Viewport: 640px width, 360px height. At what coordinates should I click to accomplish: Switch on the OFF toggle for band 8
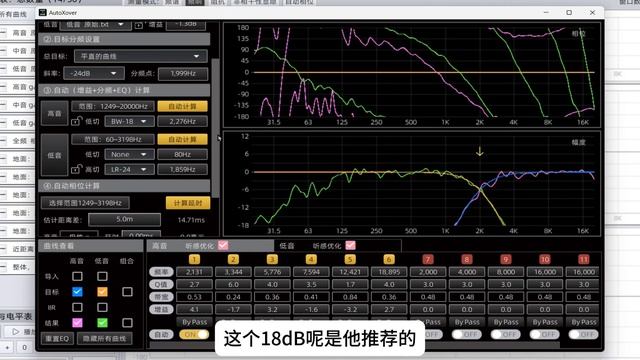(x=467, y=335)
